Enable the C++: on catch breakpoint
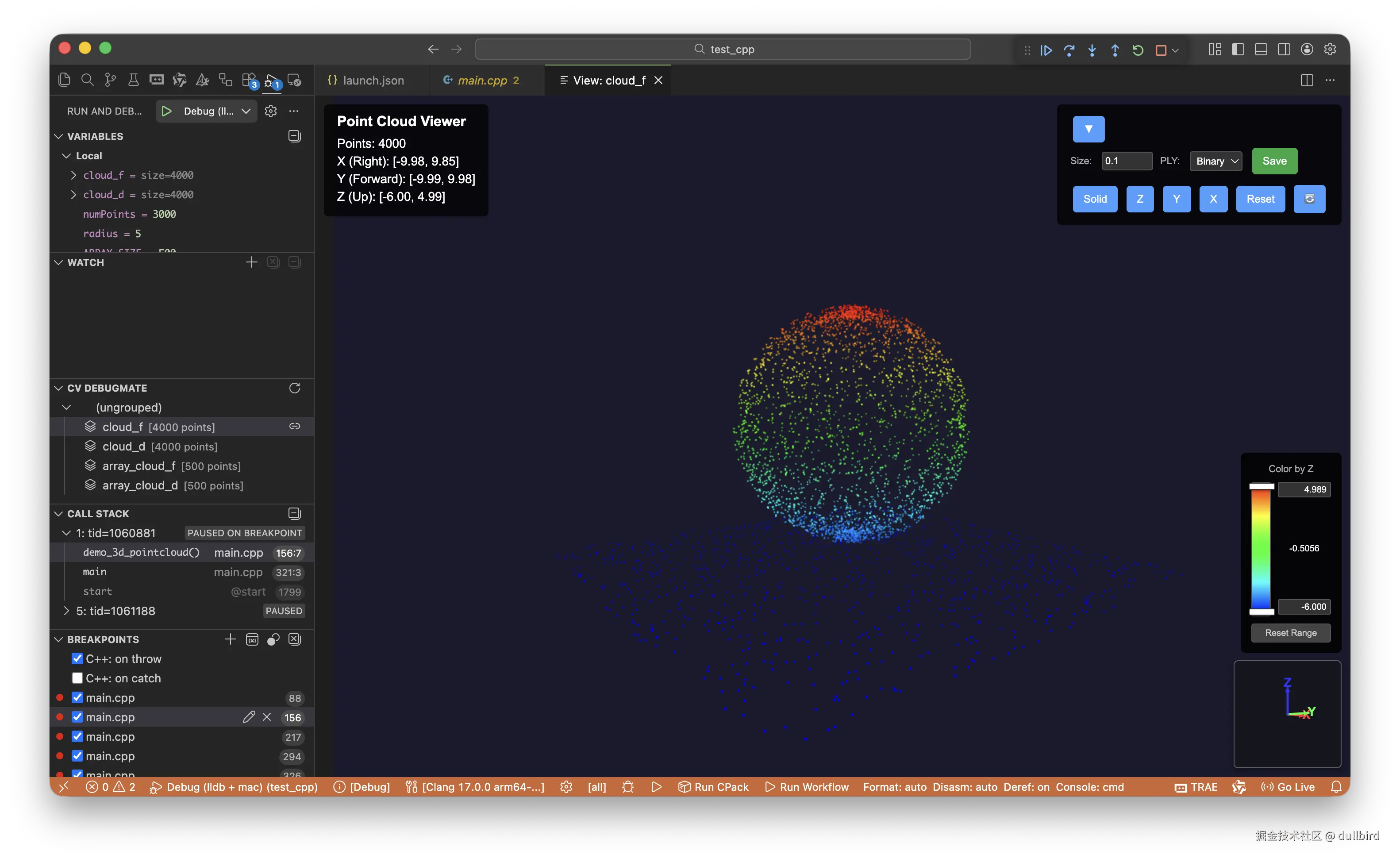1400x862 pixels. tap(77, 678)
